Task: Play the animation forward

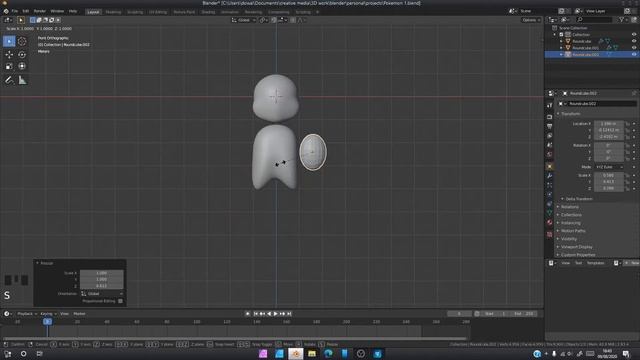Action: click(276, 313)
